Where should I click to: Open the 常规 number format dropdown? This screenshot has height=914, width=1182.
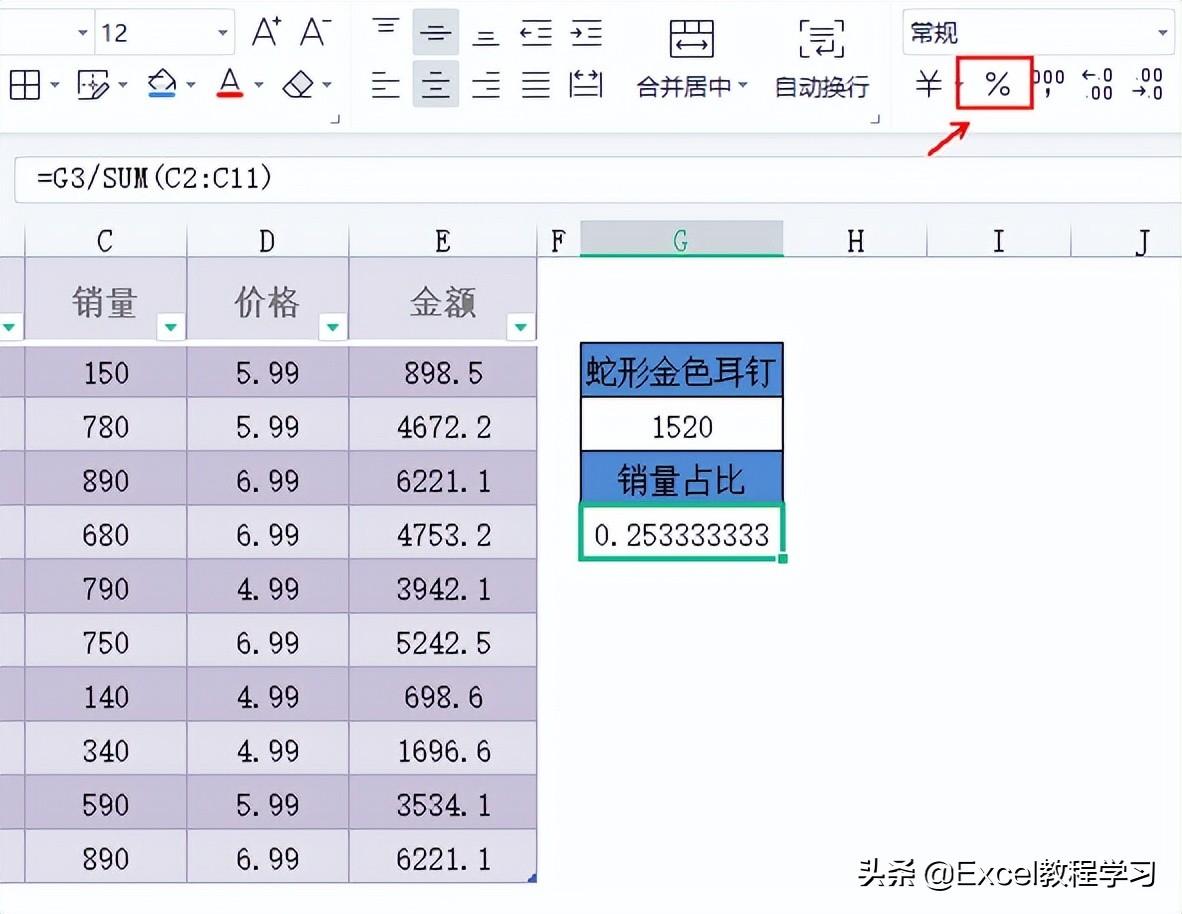[x=1162, y=33]
